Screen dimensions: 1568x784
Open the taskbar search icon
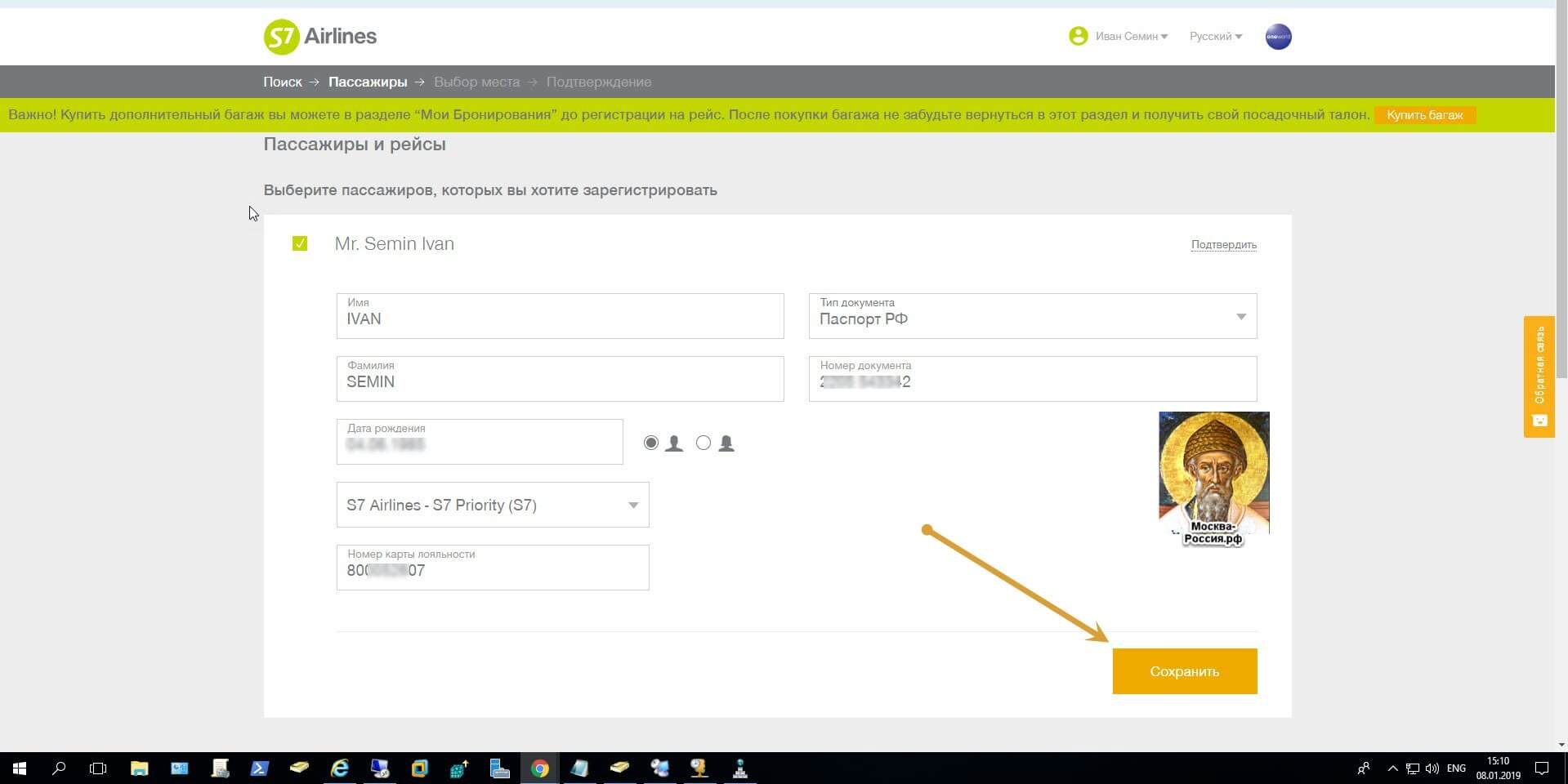point(59,768)
